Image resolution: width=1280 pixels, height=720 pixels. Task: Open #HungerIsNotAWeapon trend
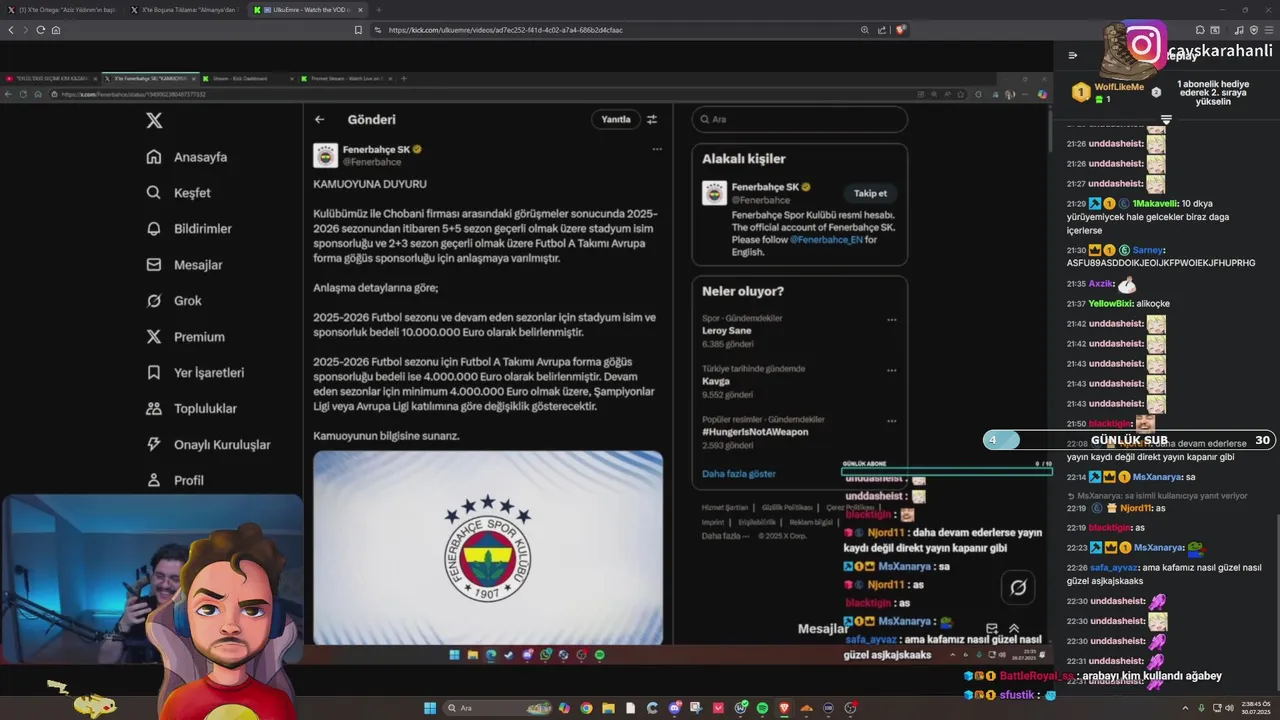(755, 432)
